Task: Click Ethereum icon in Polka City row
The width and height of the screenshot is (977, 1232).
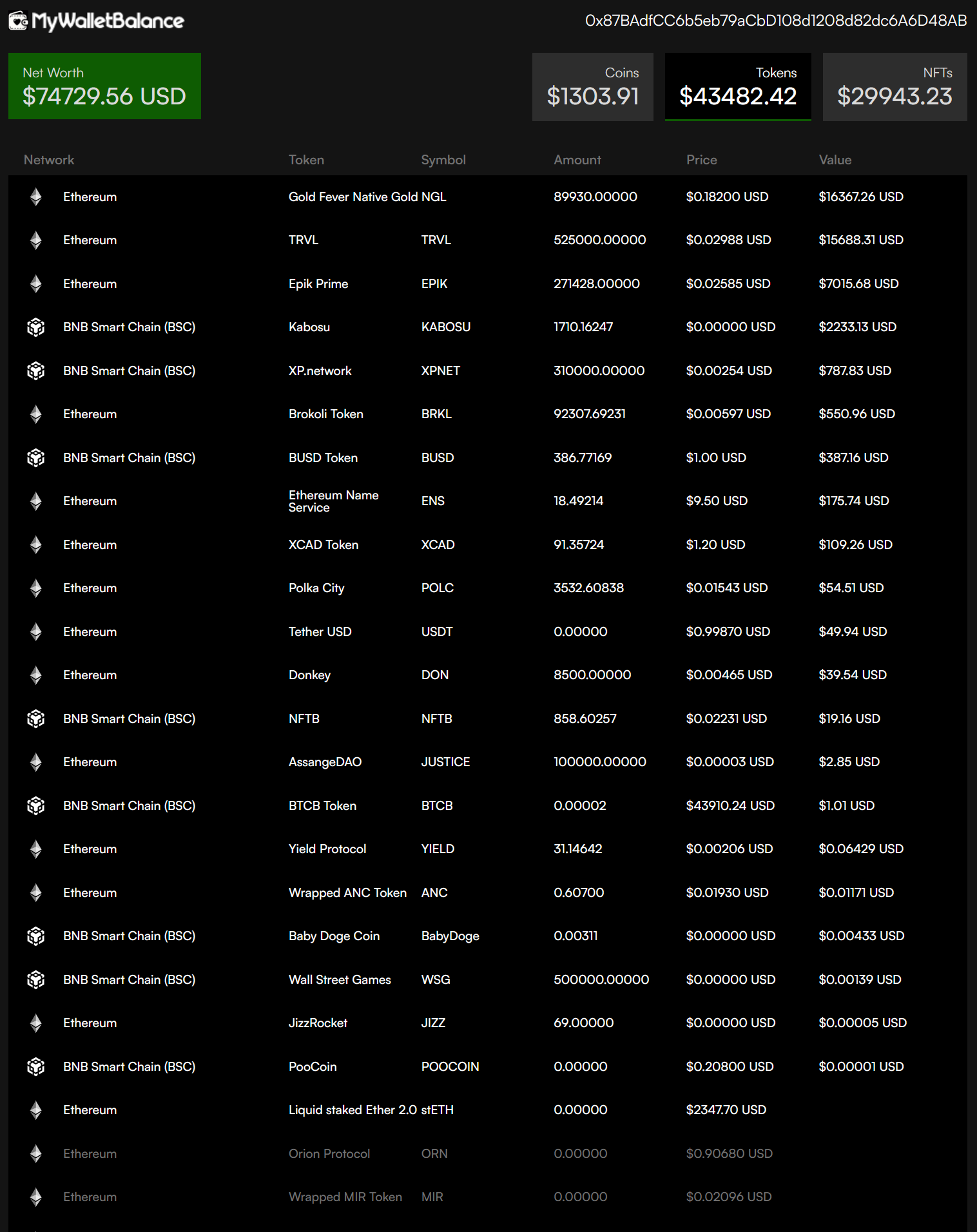Action: tap(36, 588)
